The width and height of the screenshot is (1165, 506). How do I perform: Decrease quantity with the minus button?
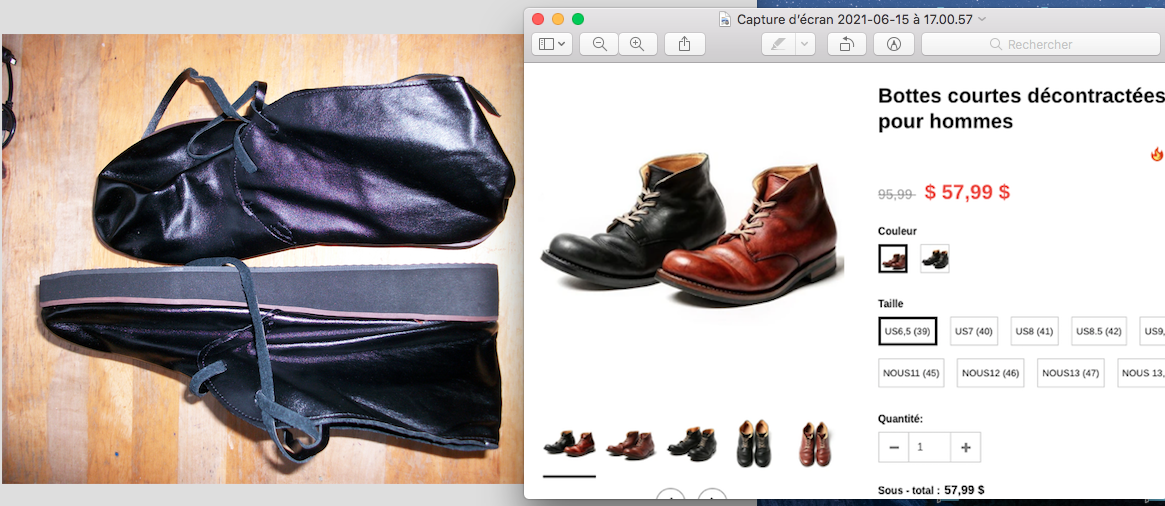[x=894, y=447]
